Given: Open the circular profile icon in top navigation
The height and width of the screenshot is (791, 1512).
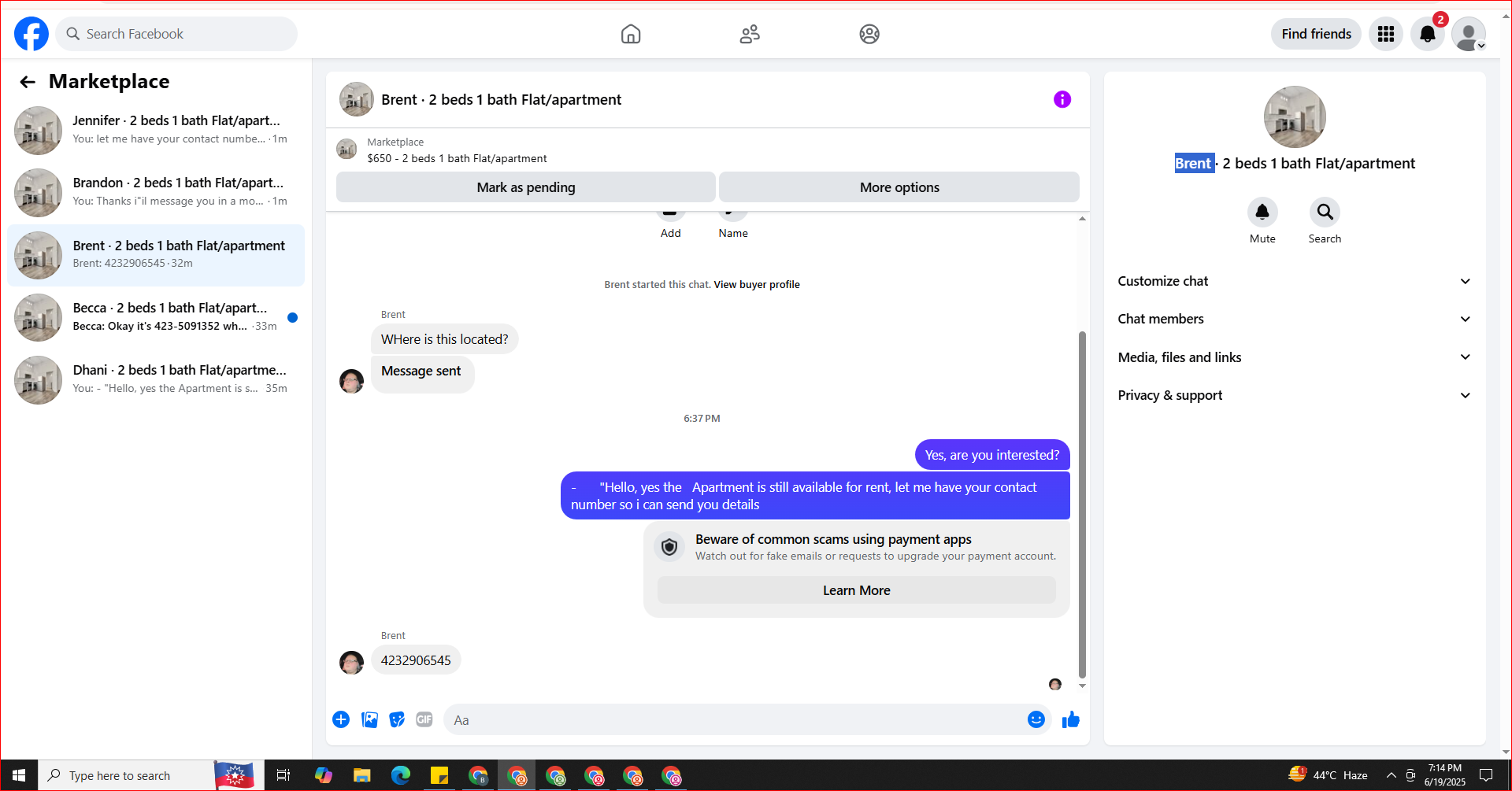Looking at the screenshot, I should tap(869, 34).
